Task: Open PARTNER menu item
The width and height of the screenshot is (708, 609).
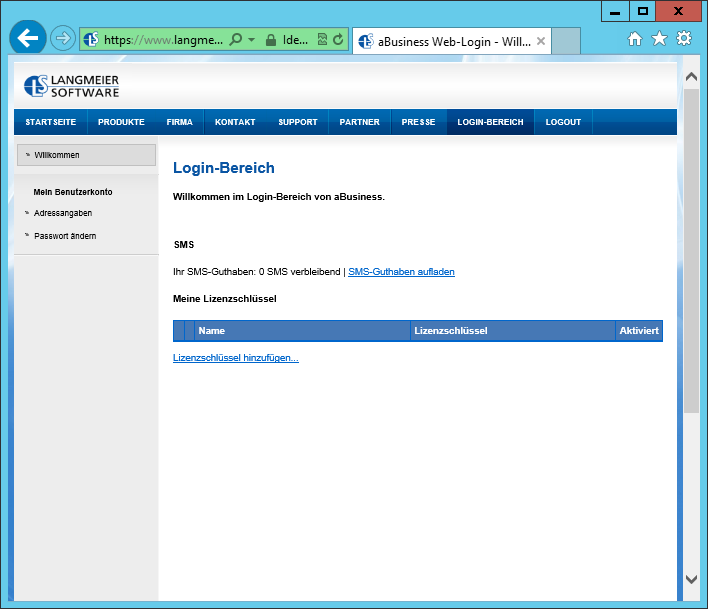Action: tap(359, 122)
